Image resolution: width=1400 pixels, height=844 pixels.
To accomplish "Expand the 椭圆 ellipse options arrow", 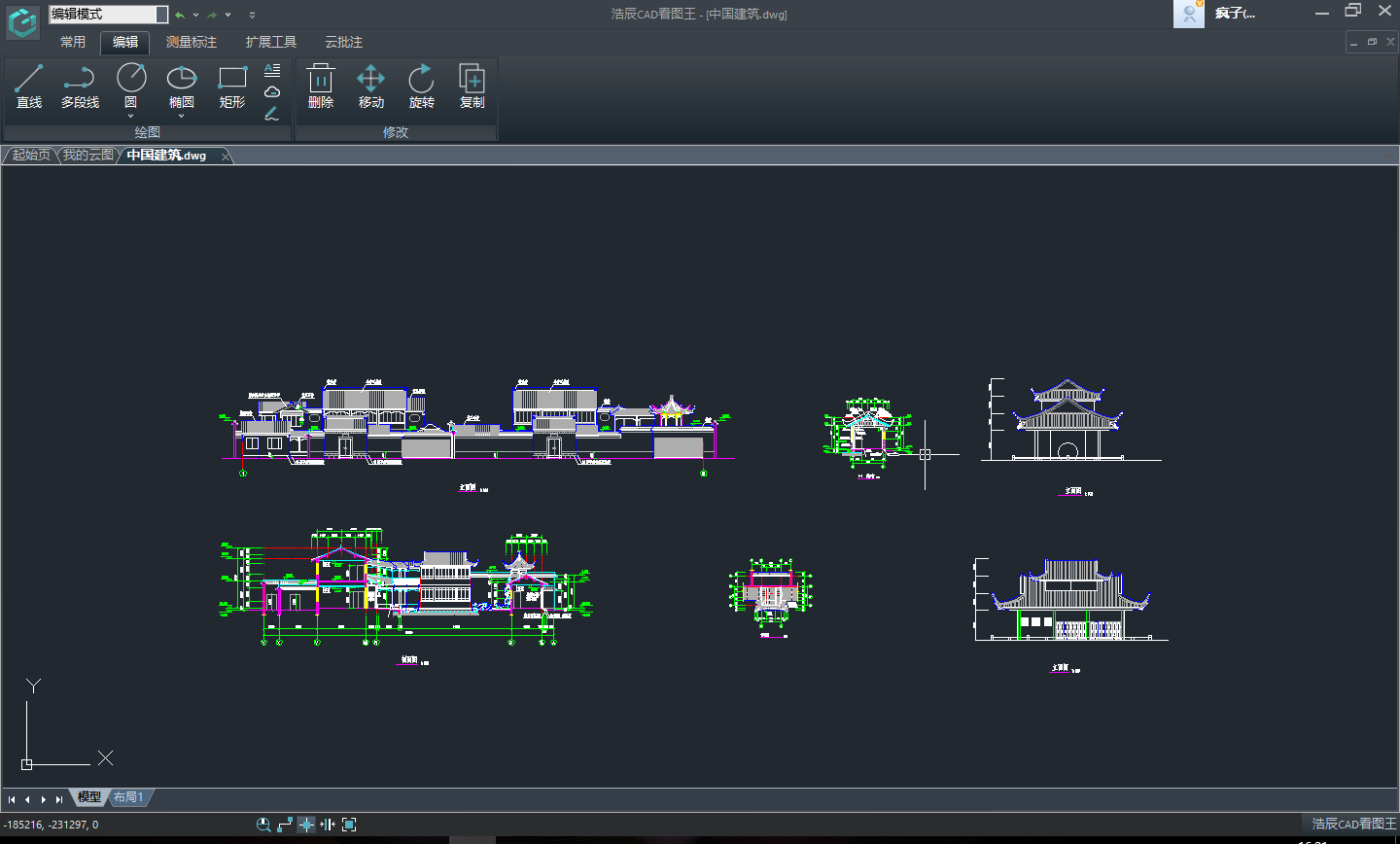I will click(182, 116).
